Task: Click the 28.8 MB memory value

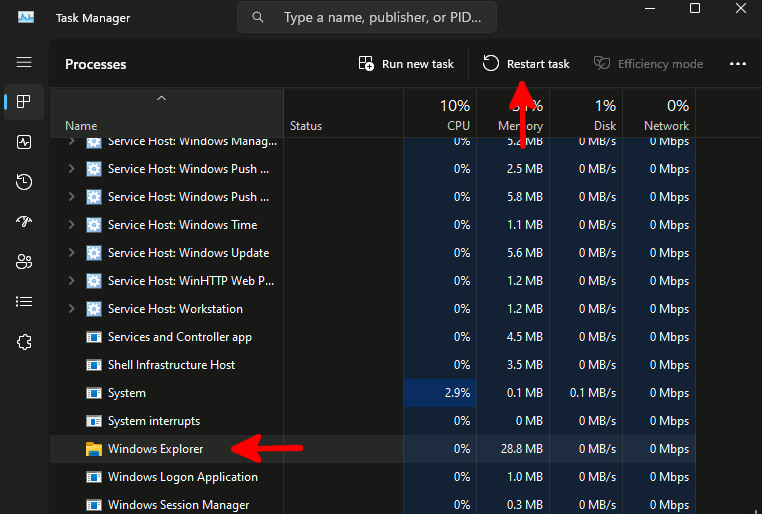Action: coord(521,448)
